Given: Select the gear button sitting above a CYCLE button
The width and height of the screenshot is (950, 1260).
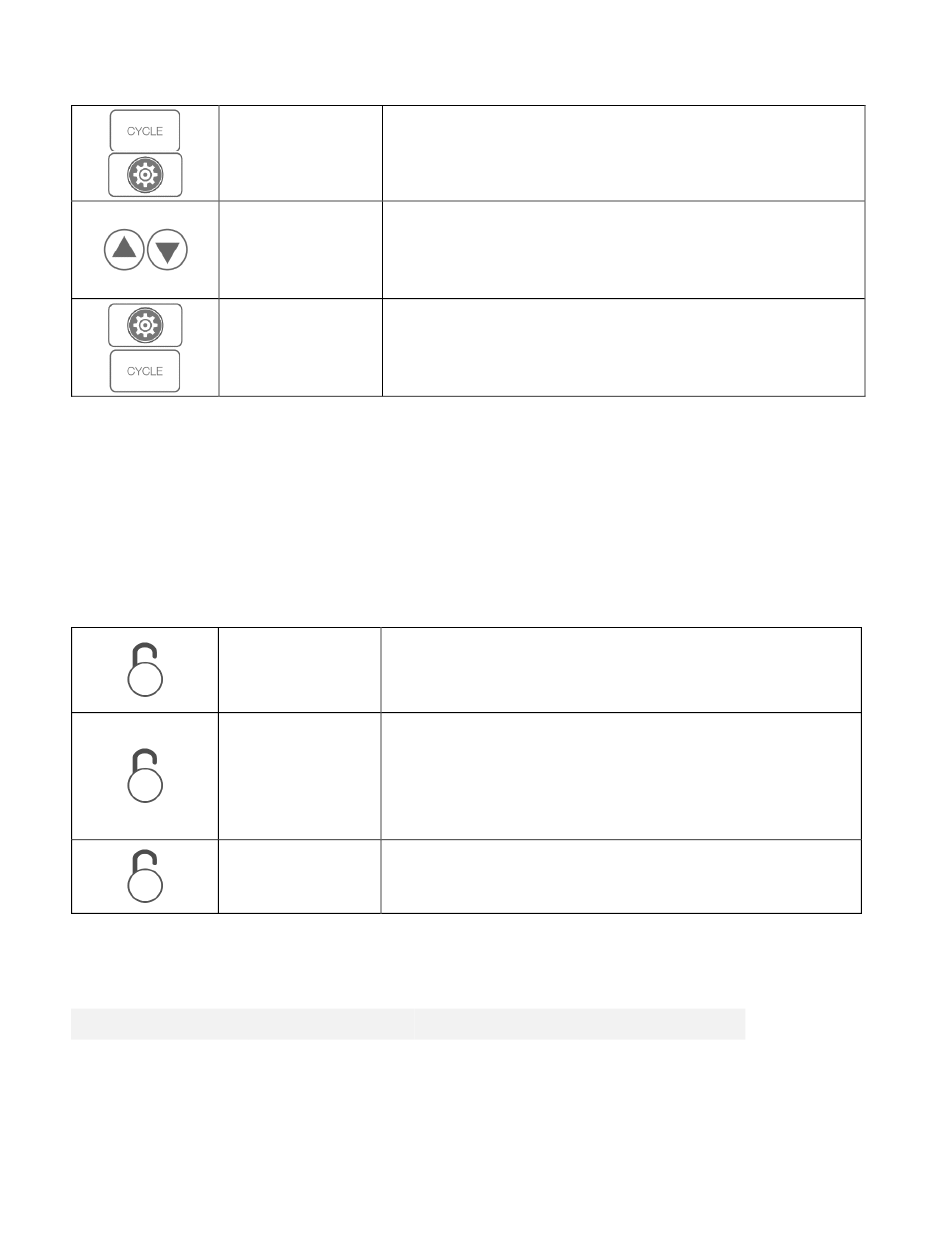Looking at the screenshot, I should pyautogui.click(x=145, y=325).
